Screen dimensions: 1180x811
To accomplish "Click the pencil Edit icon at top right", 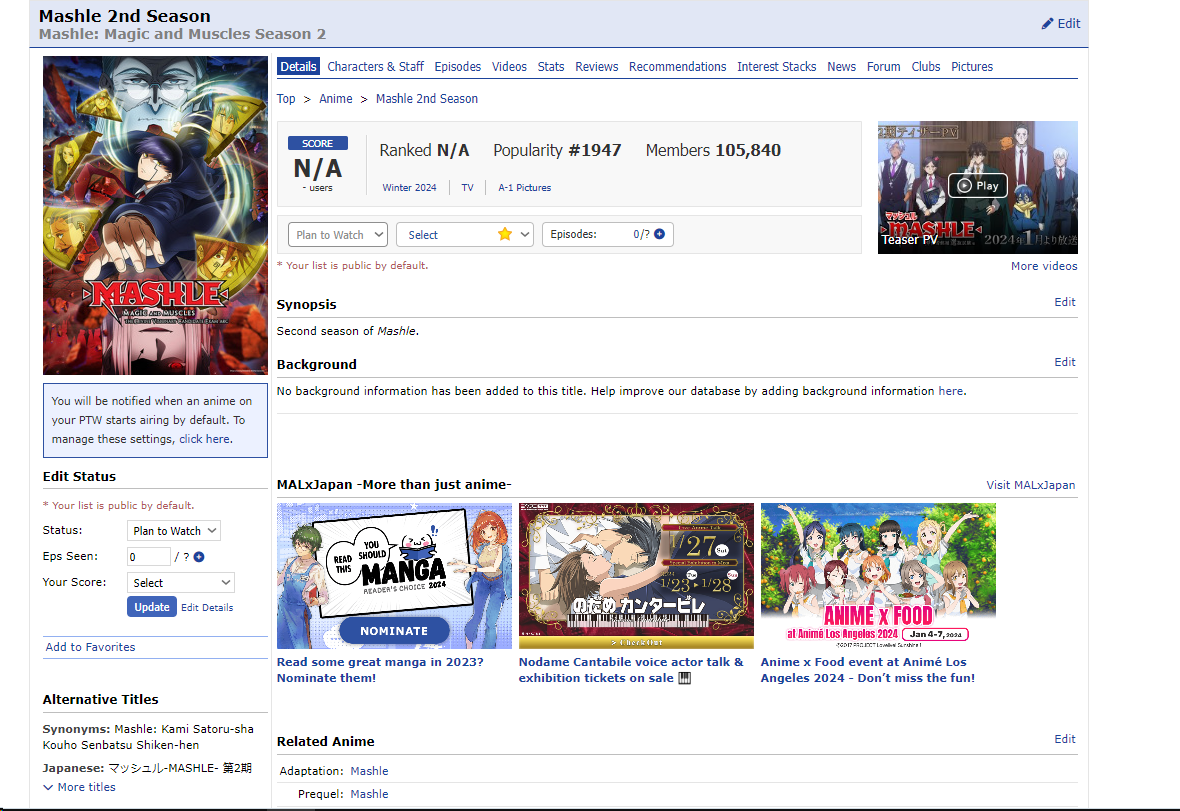I will tap(1048, 24).
